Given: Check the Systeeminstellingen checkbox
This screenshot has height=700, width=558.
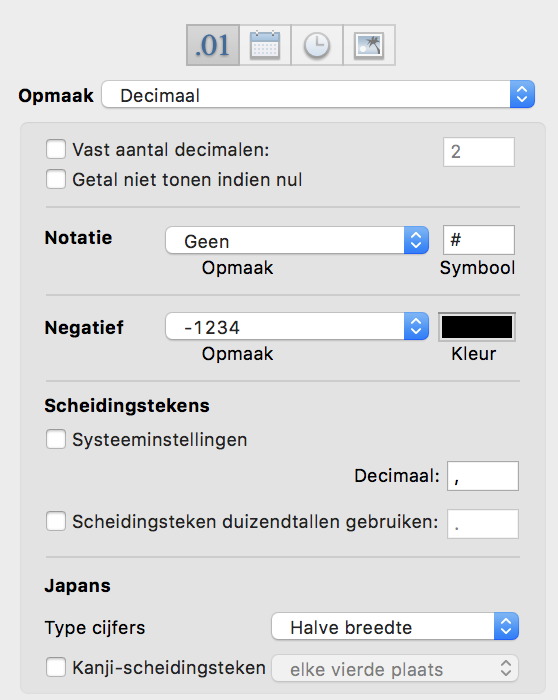Looking at the screenshot, I should pos(56,439).
